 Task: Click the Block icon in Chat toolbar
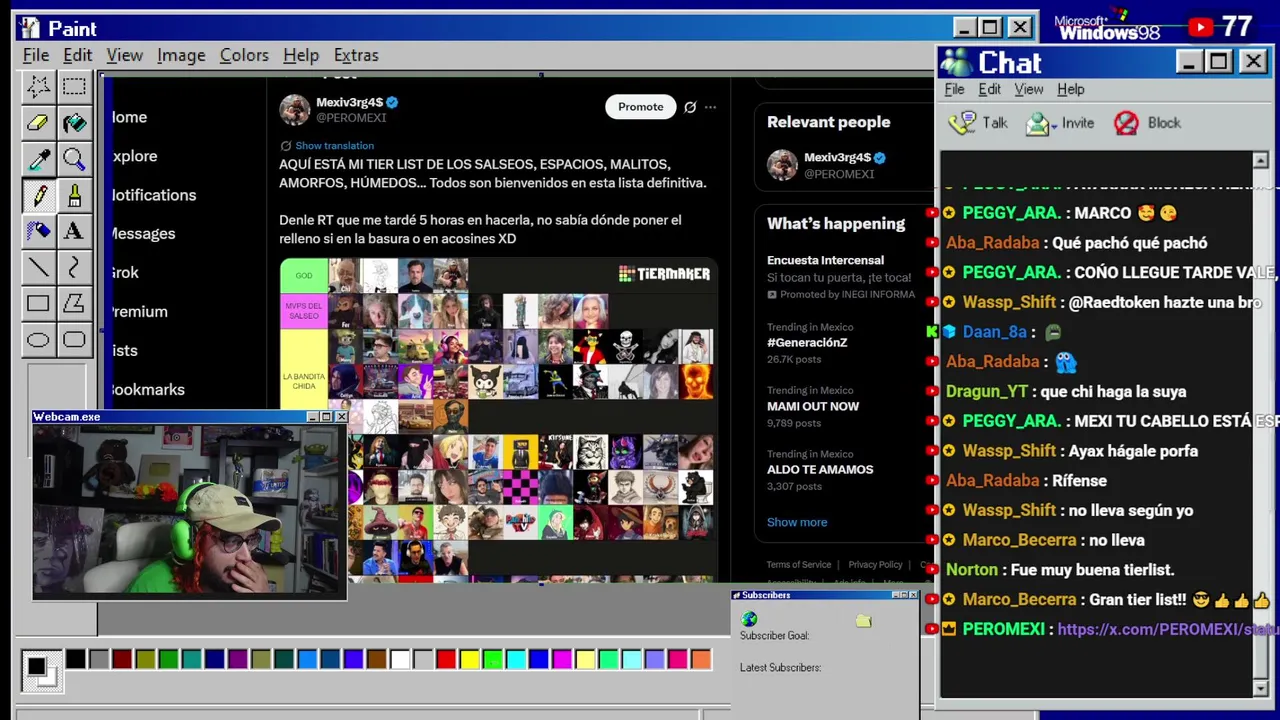[x=1126, y=123]
